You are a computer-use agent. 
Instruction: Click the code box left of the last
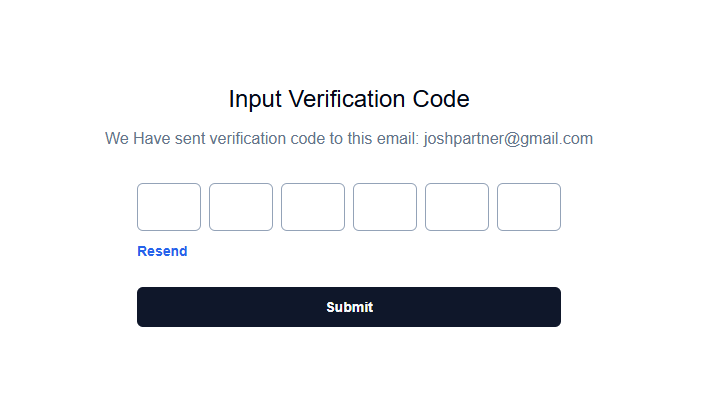point(457,207)
